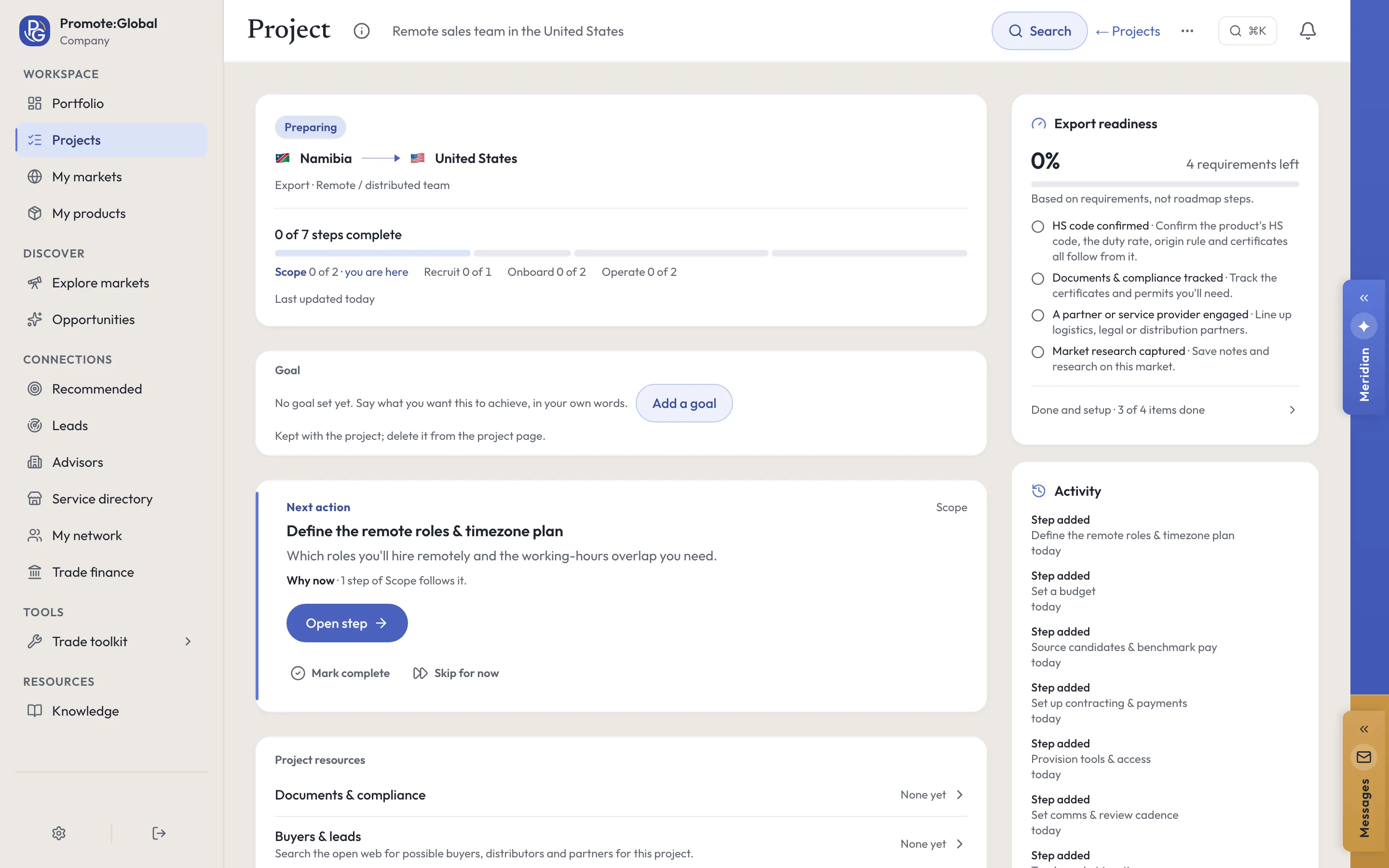Click the Namibia flag icon
This screenshot has width=1389, height=868.
pyautogui.click(x=283, y=159)
